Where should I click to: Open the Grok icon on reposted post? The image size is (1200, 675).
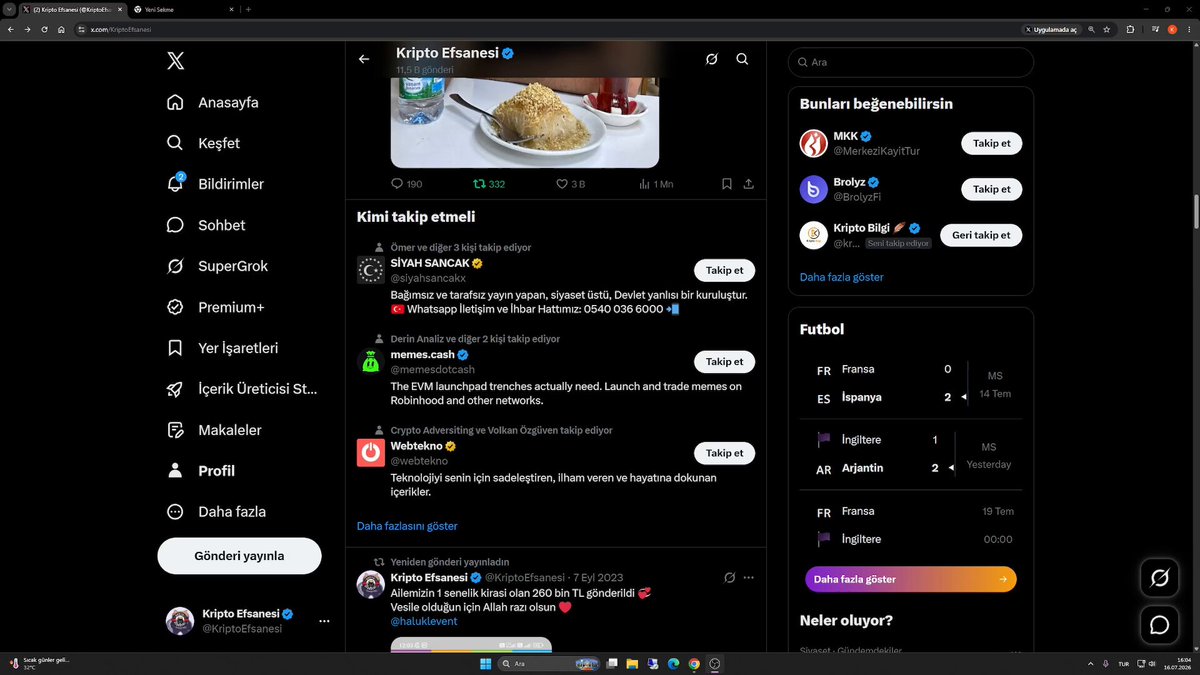730,577
